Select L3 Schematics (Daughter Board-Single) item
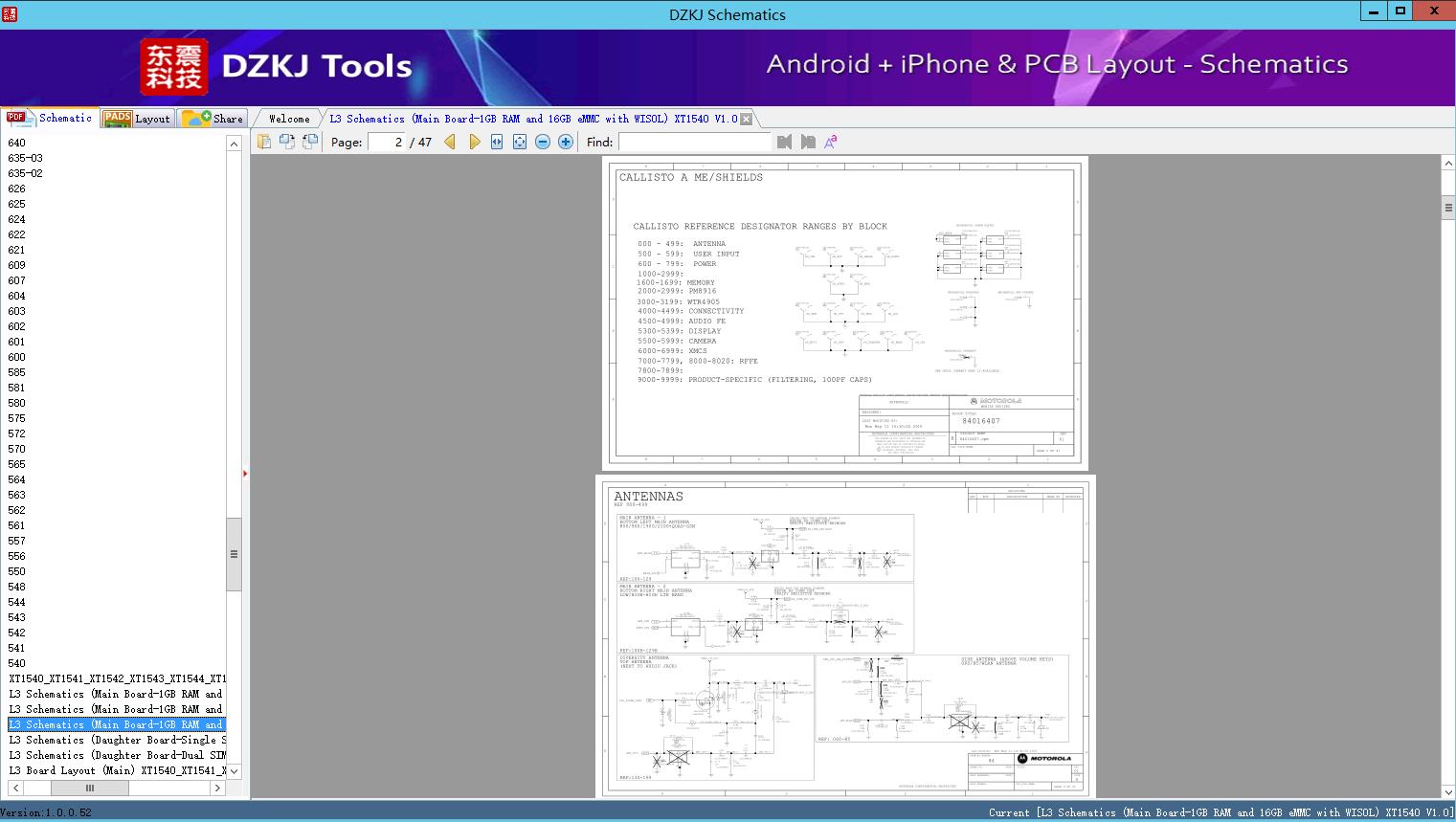 click(x=117, y=740)
